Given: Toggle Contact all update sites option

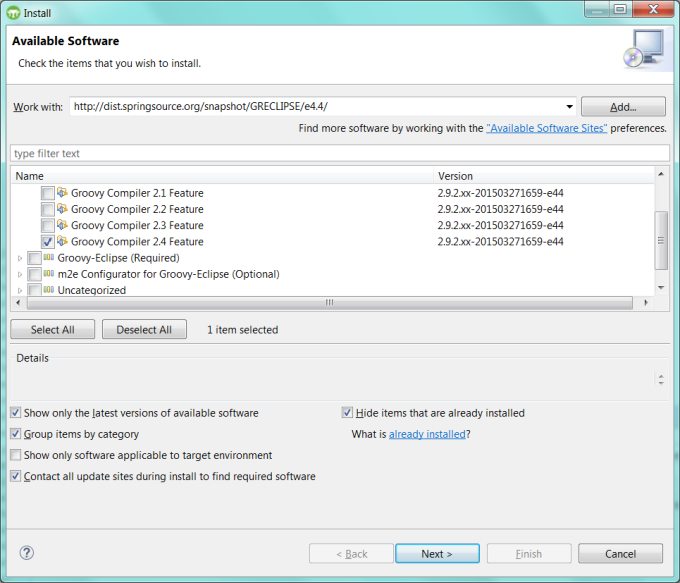Looking at the screenshot, I should (x=16, y=476).
